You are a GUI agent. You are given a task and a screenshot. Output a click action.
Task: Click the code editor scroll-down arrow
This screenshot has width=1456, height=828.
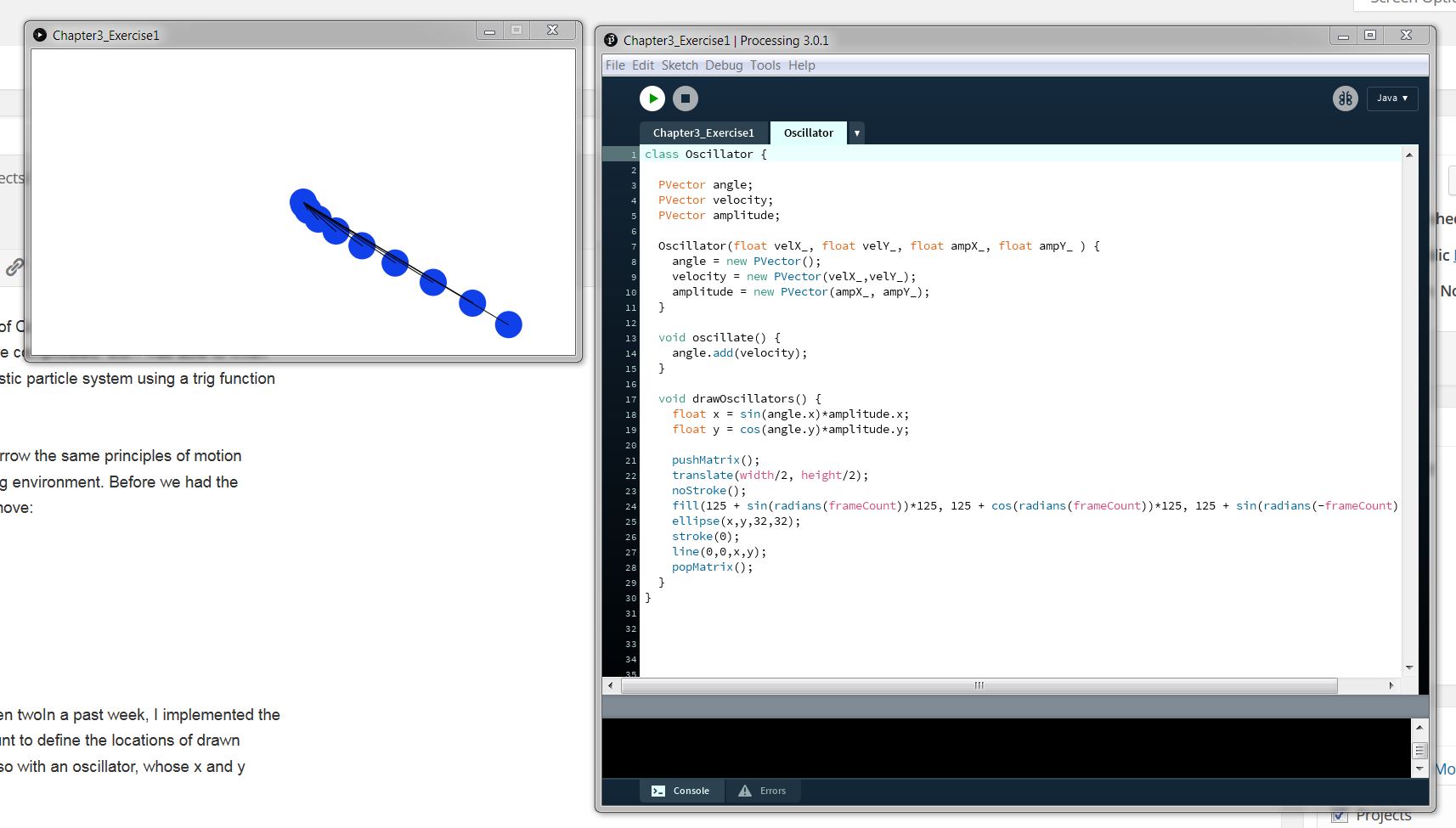pyautogui.click(x=1409, y=667)
